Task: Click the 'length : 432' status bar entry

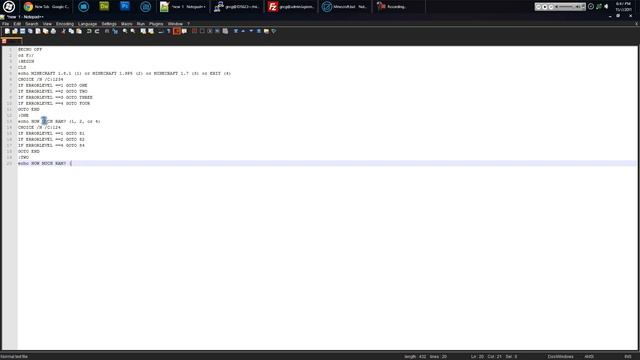Action: 415,356
